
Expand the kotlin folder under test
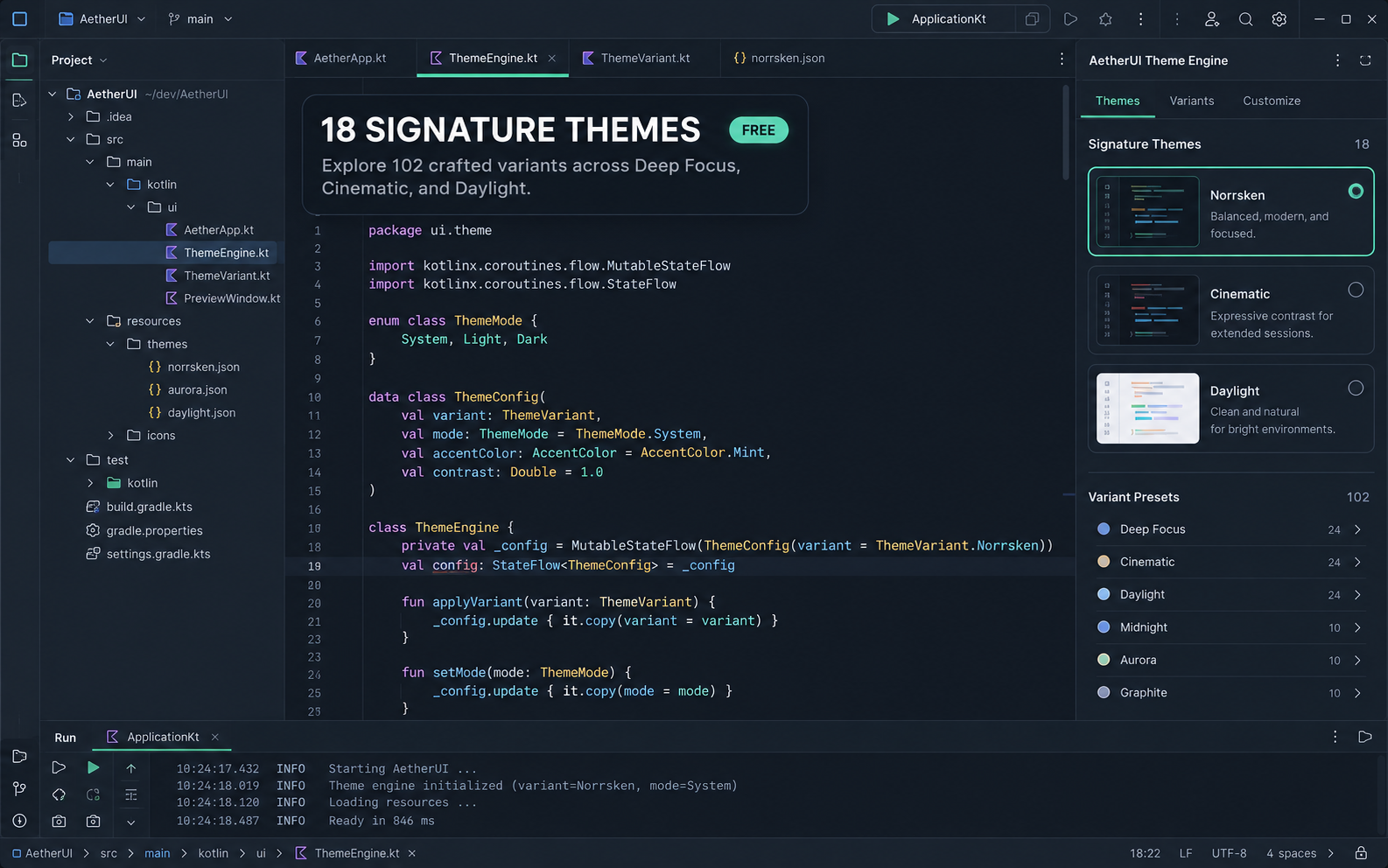[x=90, y=483]
